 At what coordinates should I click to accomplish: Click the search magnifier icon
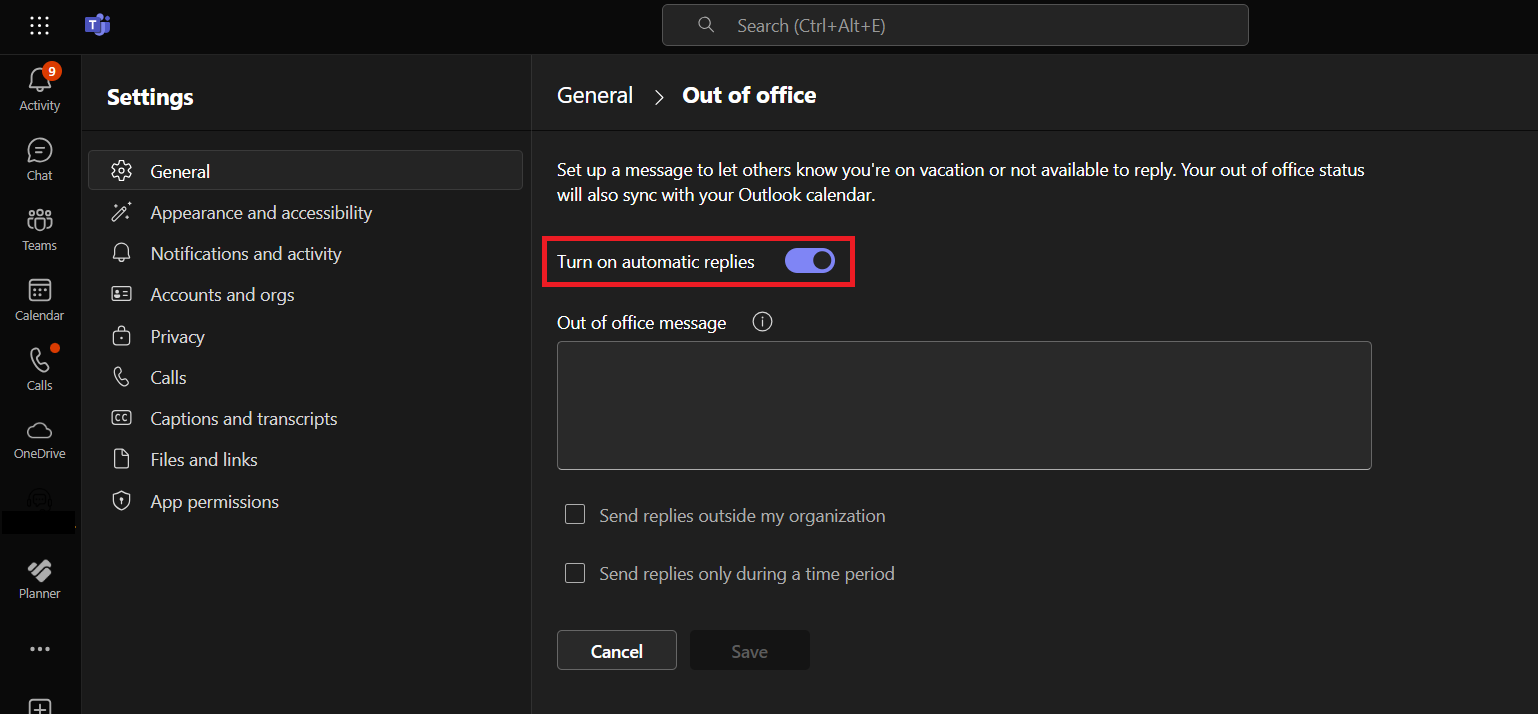pyautogui.click(x=706, y=25)
